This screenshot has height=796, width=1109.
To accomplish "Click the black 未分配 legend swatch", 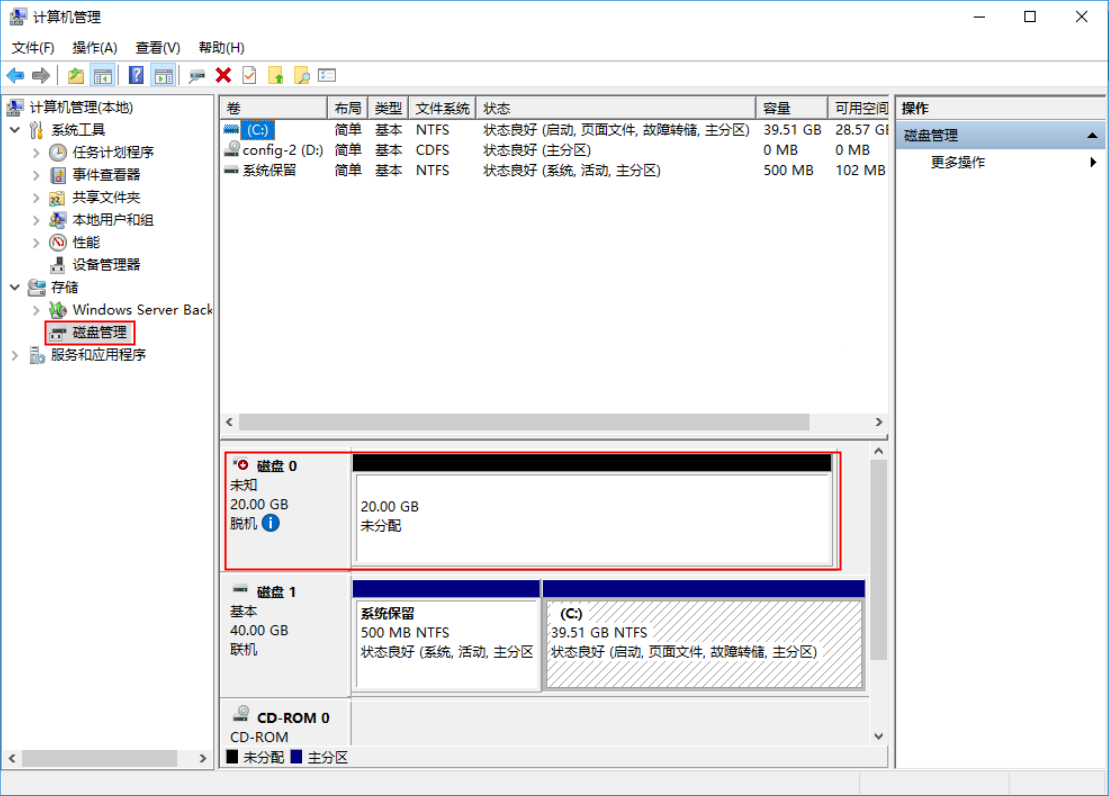I will click(232, 756).
